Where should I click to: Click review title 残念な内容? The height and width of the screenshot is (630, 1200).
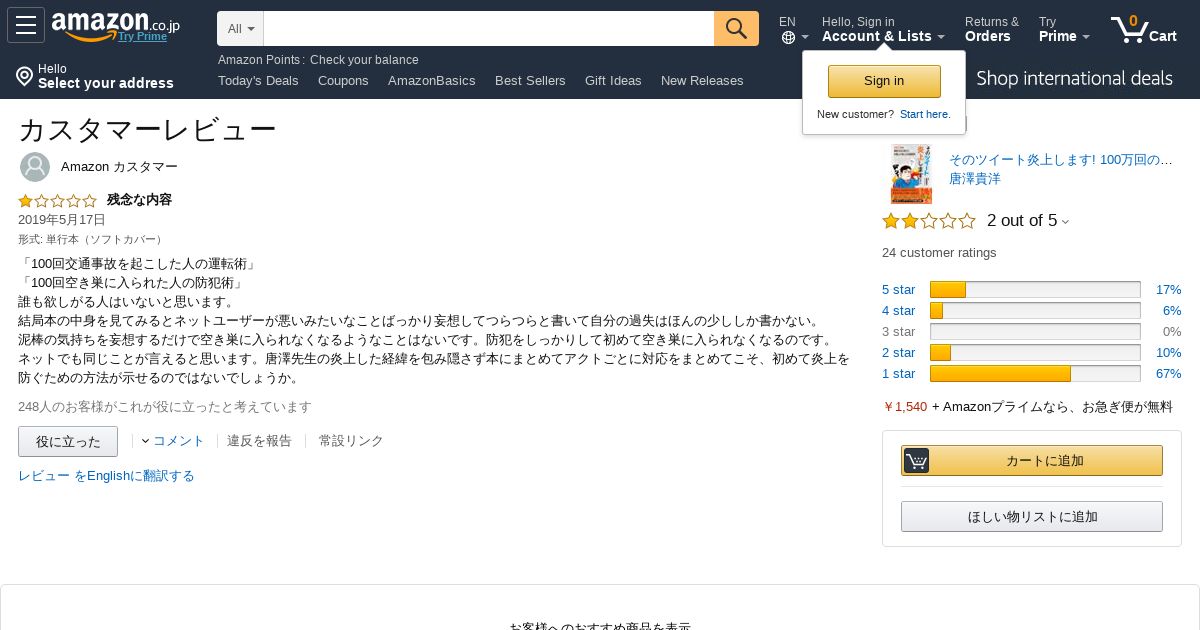point(139,200)
